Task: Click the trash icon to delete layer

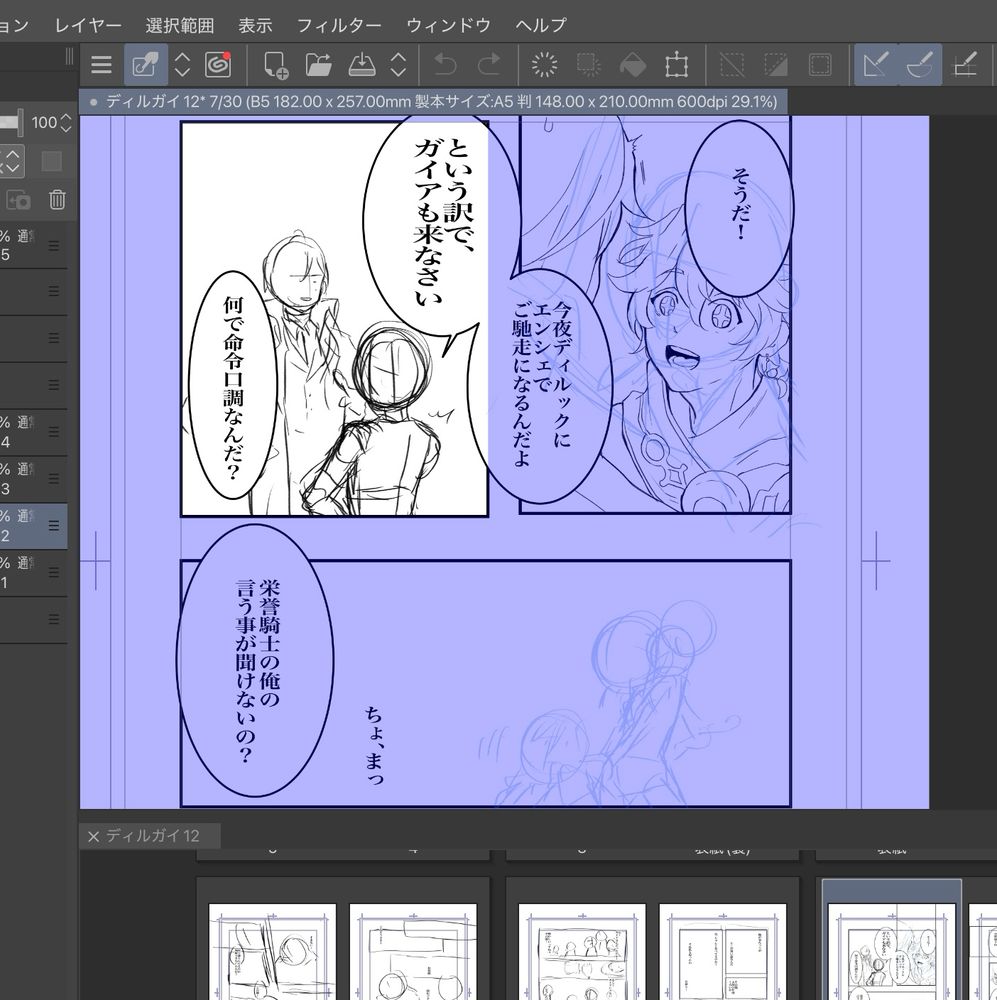Action: click(x=57, y=200)
